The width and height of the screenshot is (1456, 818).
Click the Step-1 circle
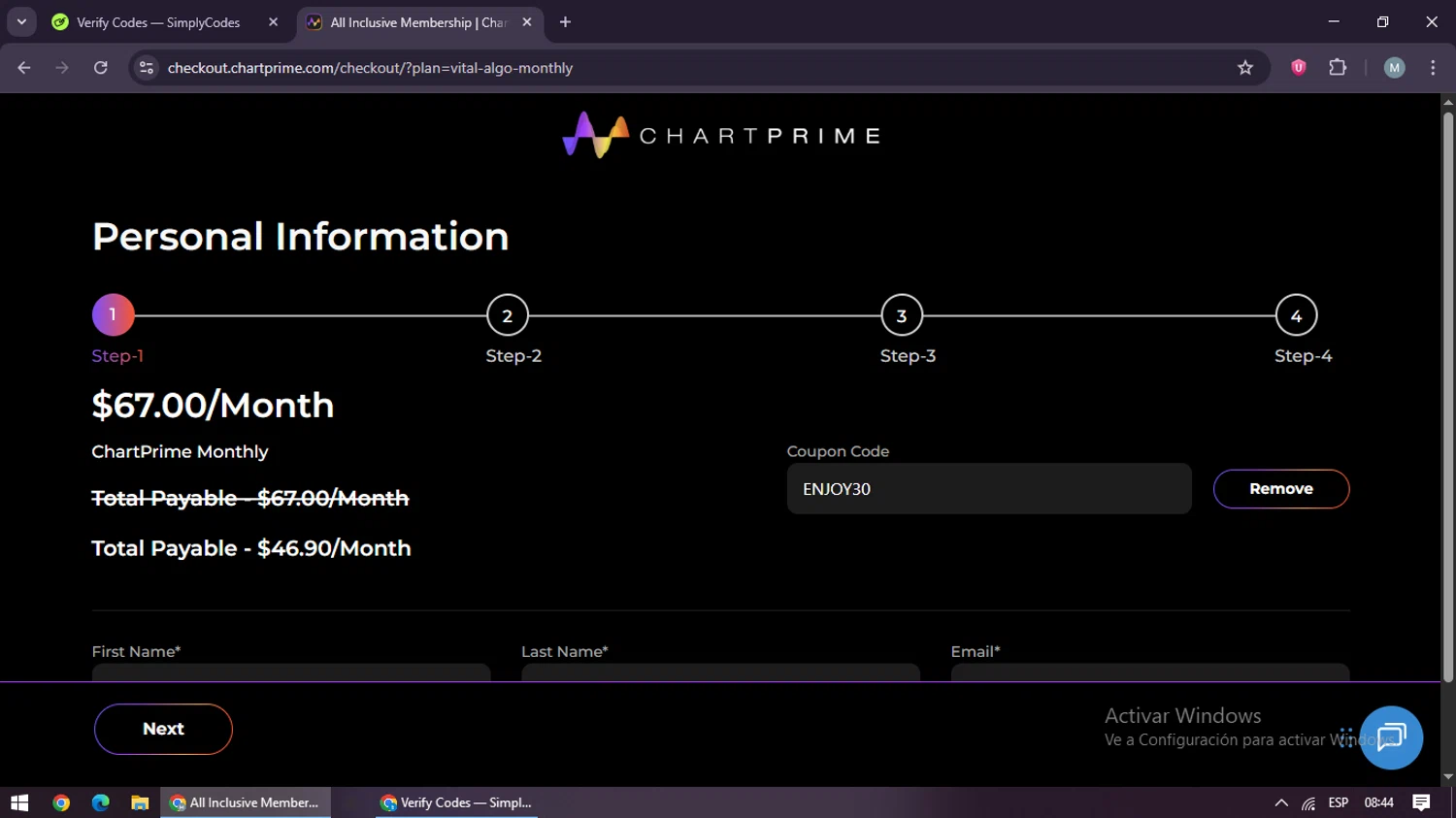point(113,314)
